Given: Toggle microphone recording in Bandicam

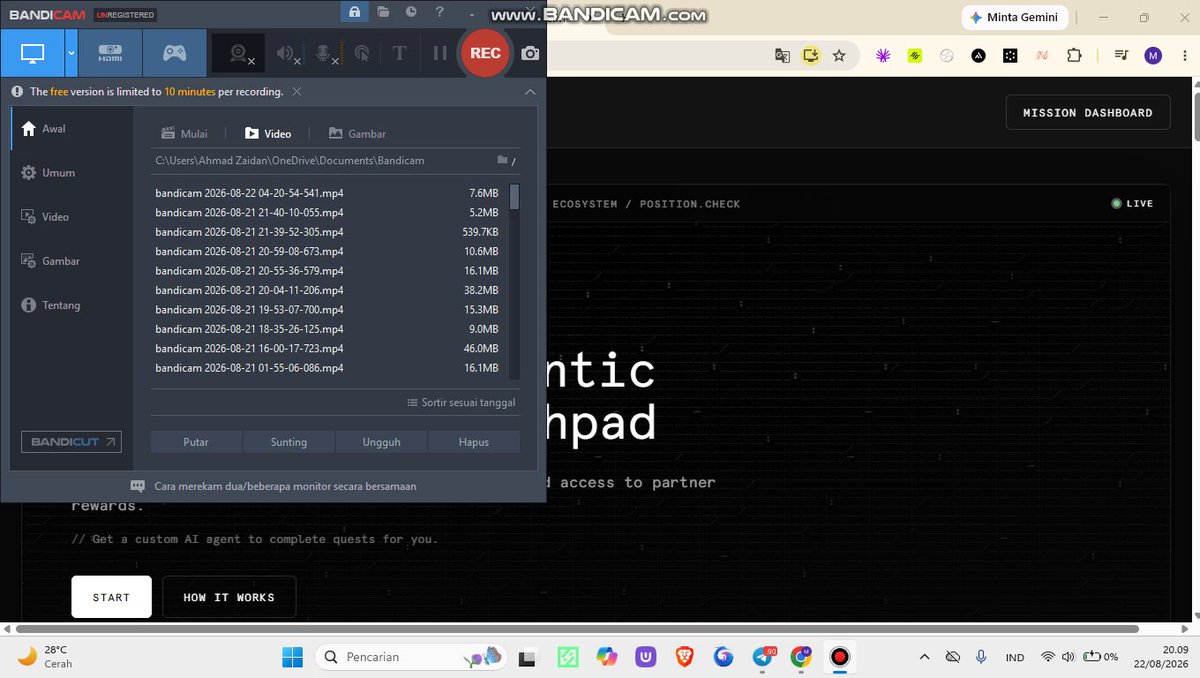Looking at the screenshot, I should pyautogui.click(x=327, y=54).
